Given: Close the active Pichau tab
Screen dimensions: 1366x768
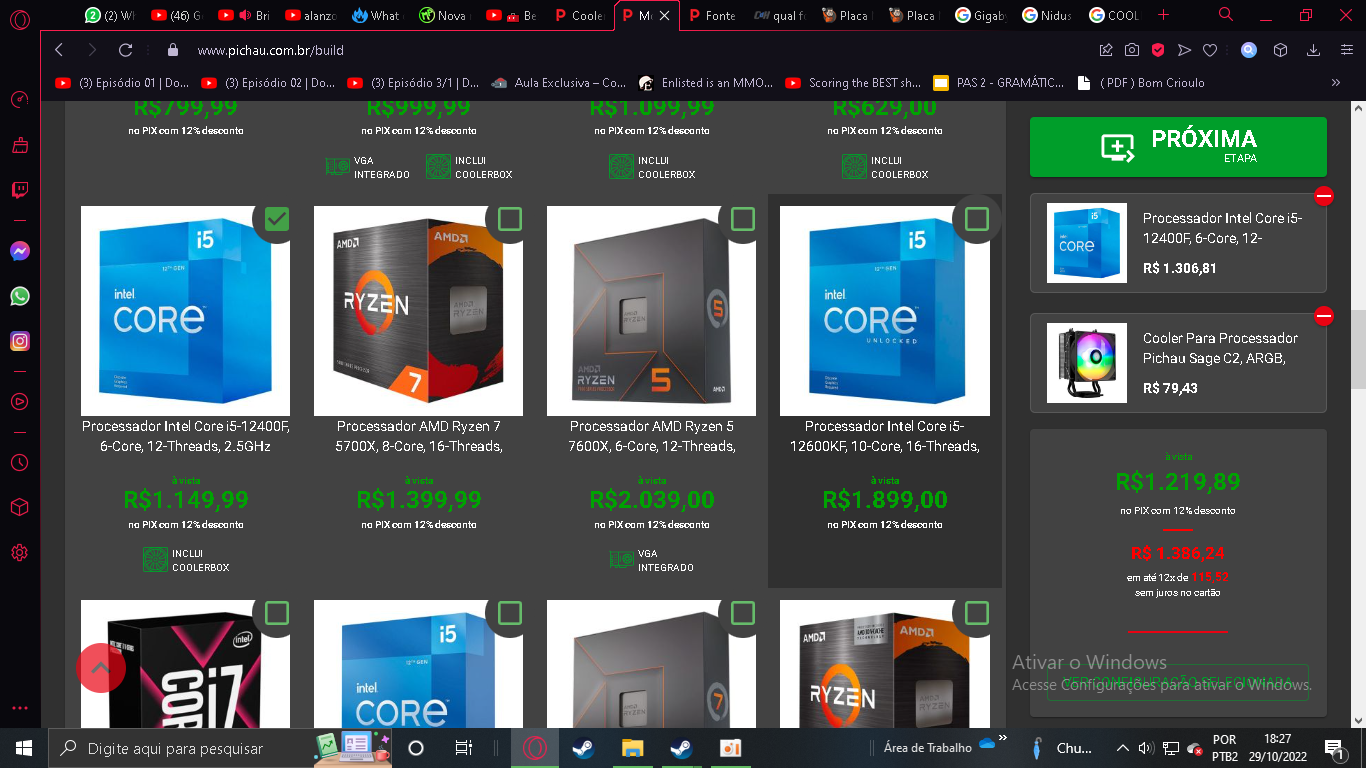Looking at the screenshot, I should [x=664, y=16].
